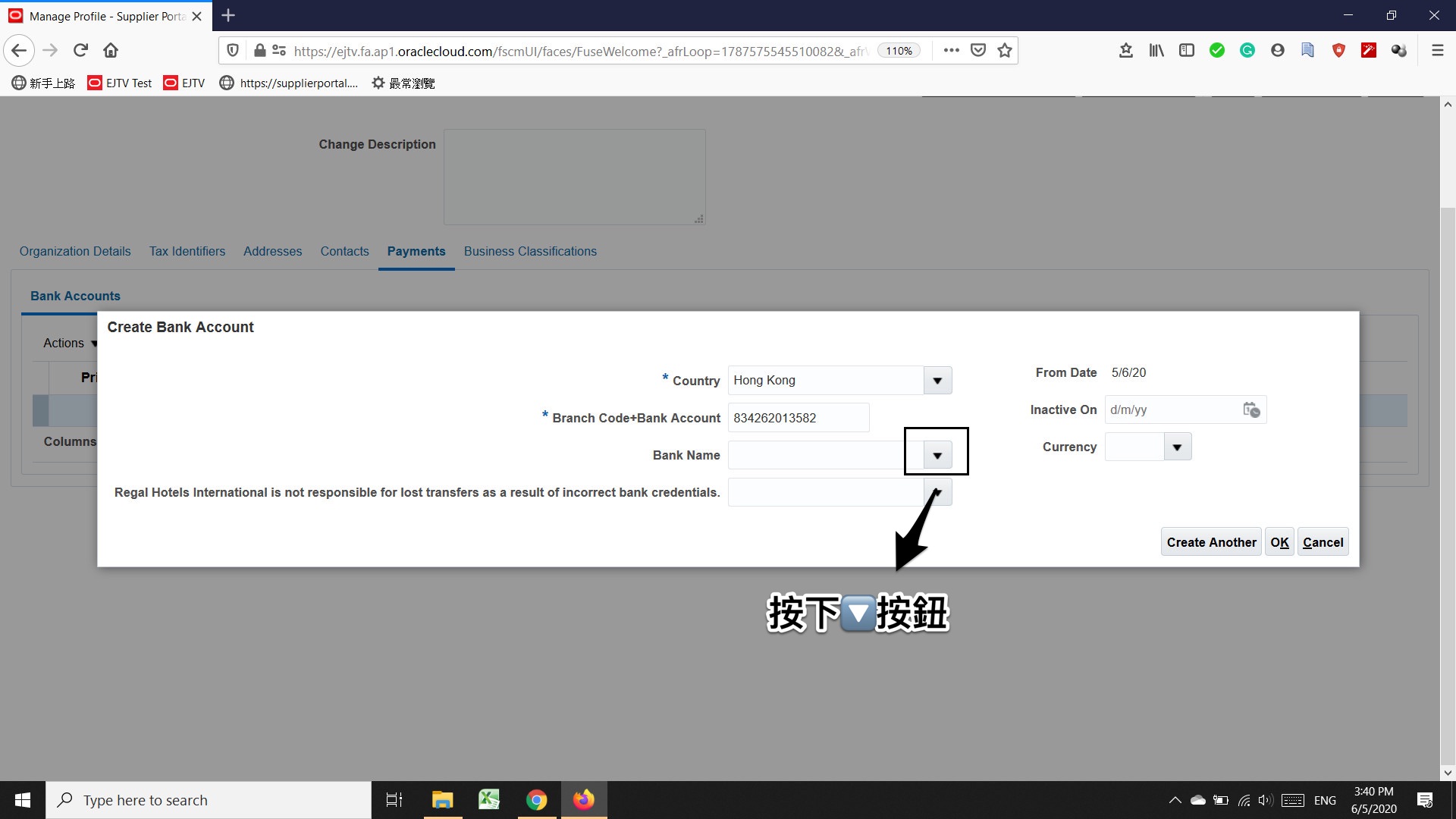This screenshot has height=819, width=1456.
Task: Click the browser address bar URL
Action: (580, 51)
